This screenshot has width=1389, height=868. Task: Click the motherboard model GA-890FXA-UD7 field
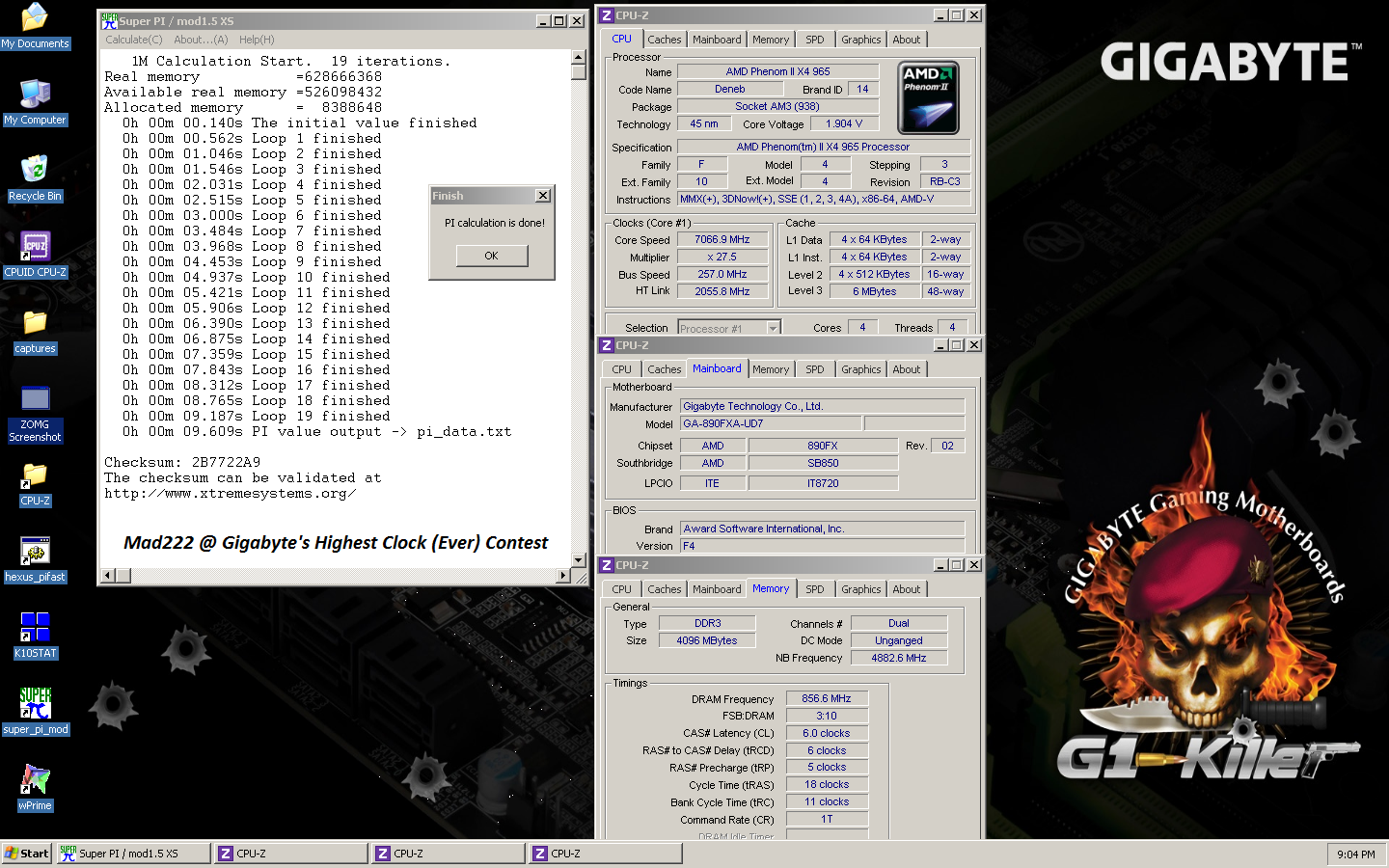771,423
